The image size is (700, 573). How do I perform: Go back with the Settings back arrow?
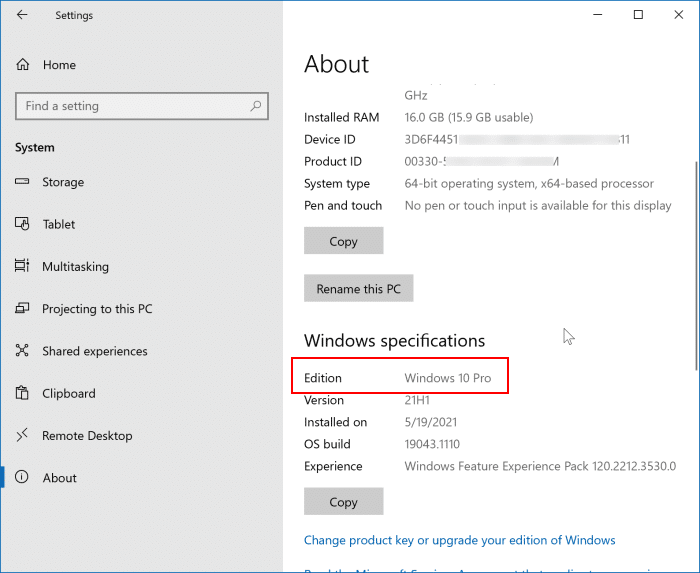(x=22, y=15)
